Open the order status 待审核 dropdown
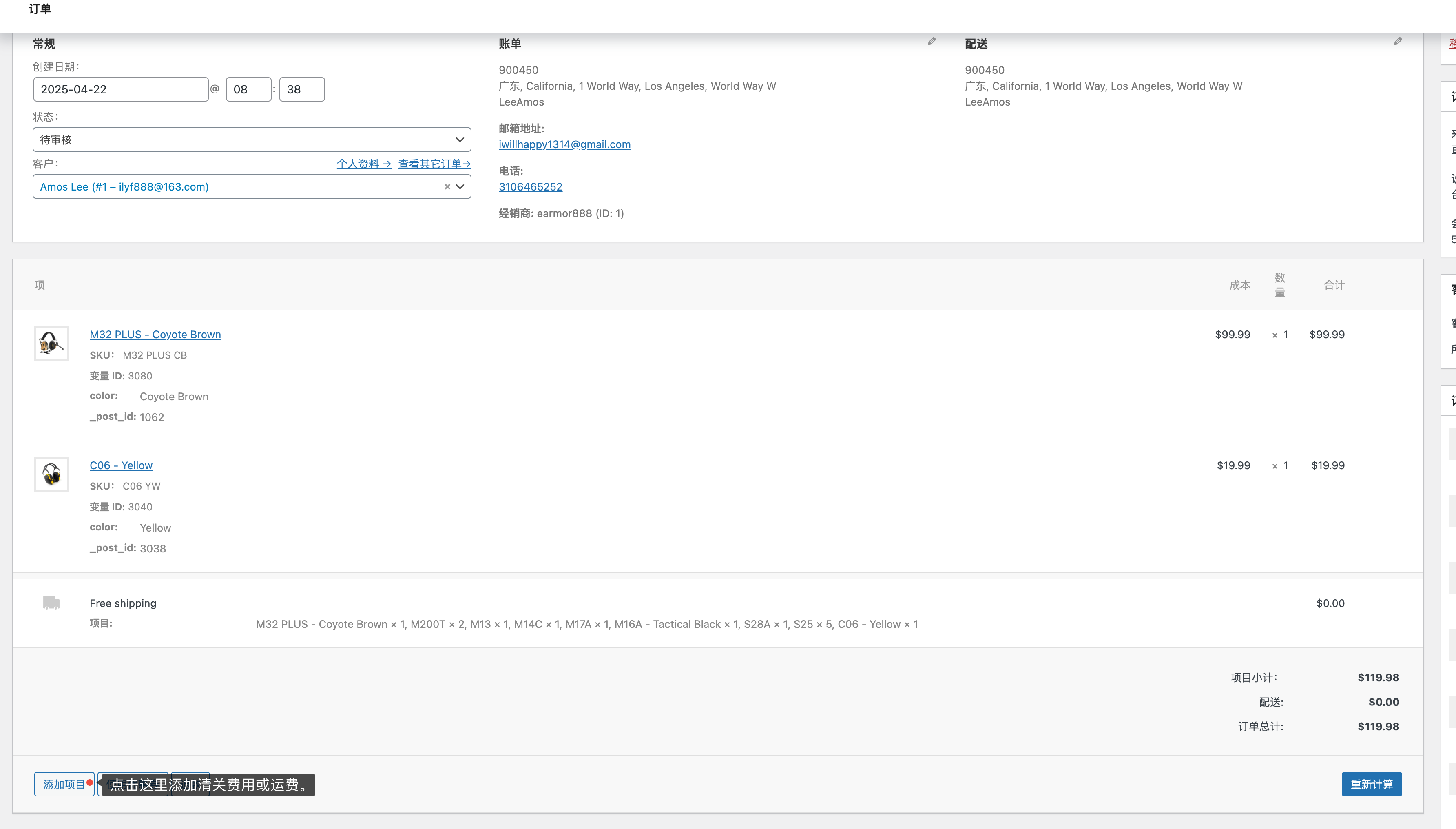1456x829 pixels. [252, 140]
